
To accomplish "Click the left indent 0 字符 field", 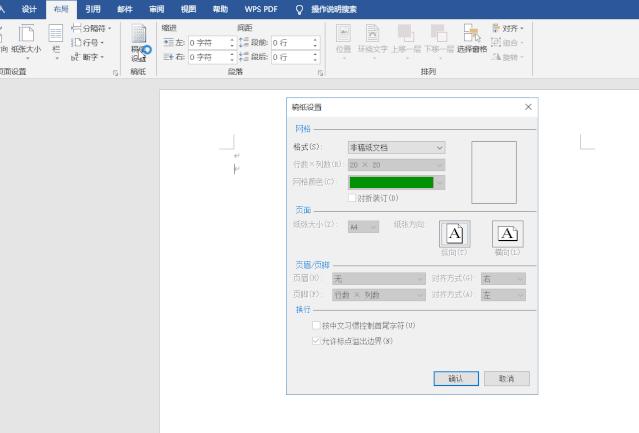I will tap(208, 42).
